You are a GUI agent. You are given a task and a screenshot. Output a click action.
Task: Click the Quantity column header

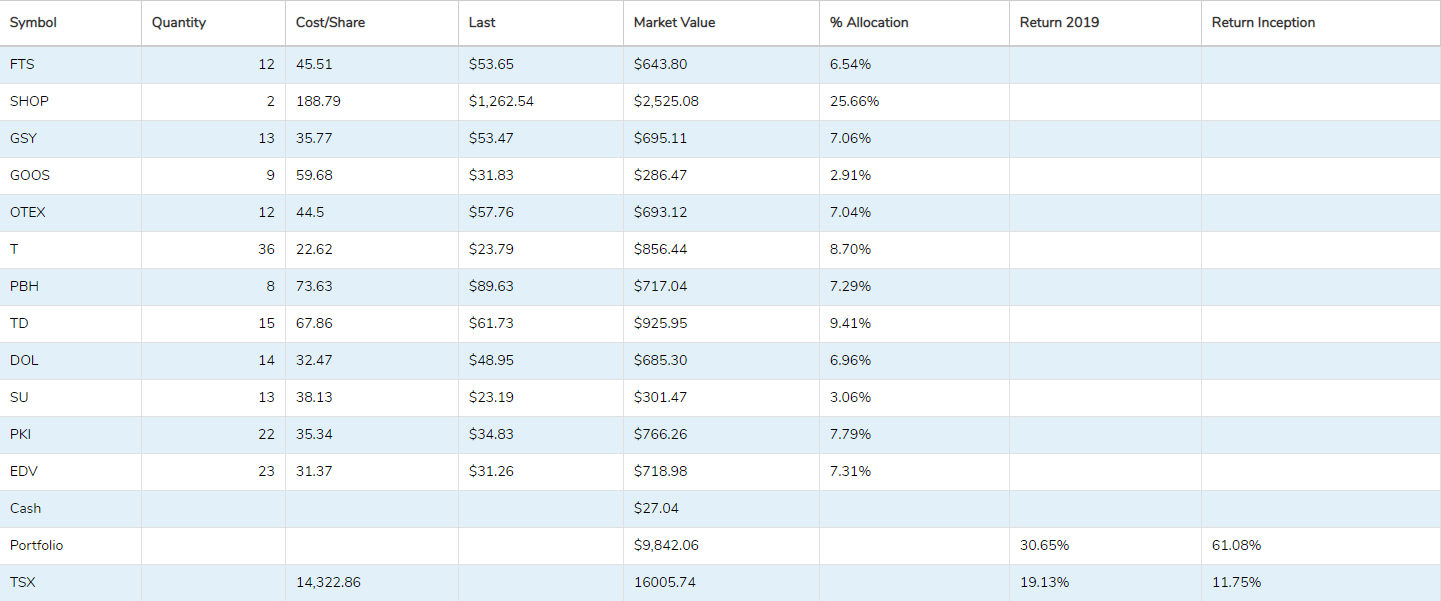point(179,23)
